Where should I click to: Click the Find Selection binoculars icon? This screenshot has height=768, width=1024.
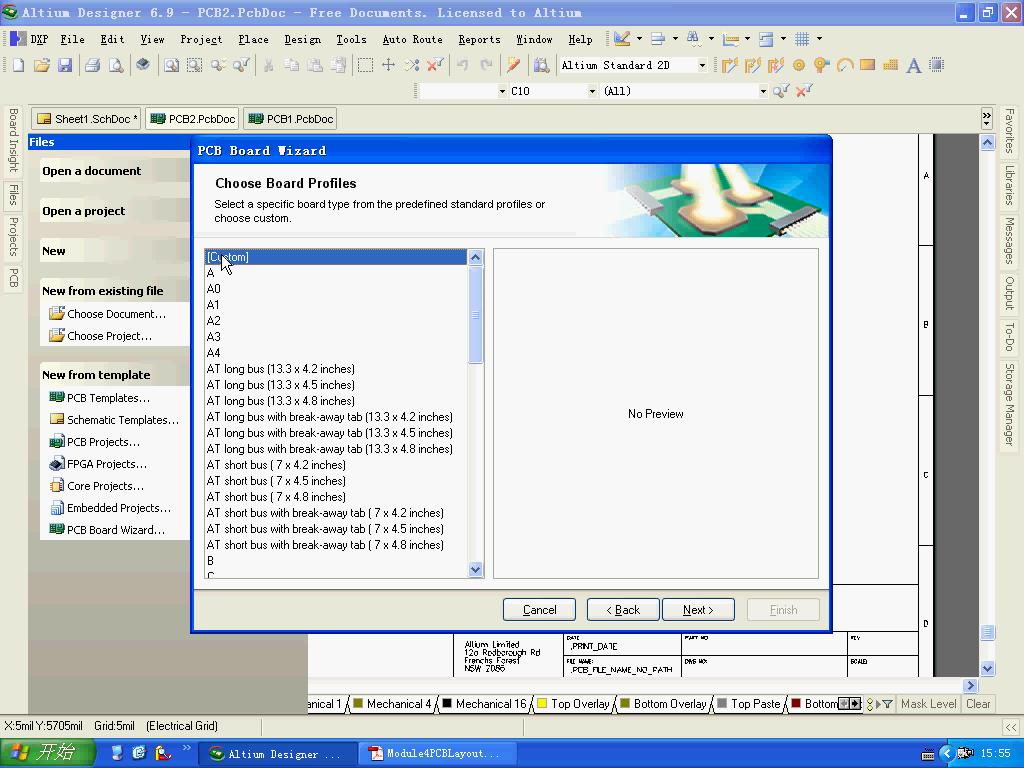[694, 39]
